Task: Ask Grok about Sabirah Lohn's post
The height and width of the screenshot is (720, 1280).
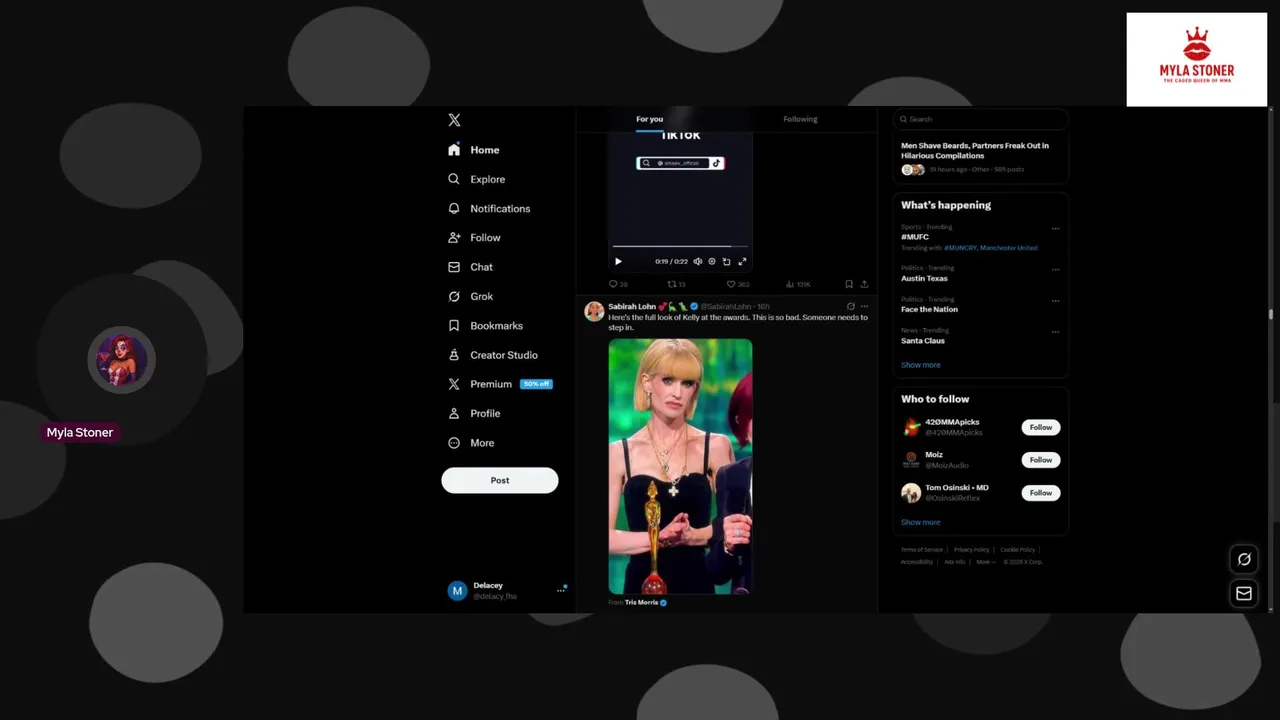Action: (x=851, y=306)
